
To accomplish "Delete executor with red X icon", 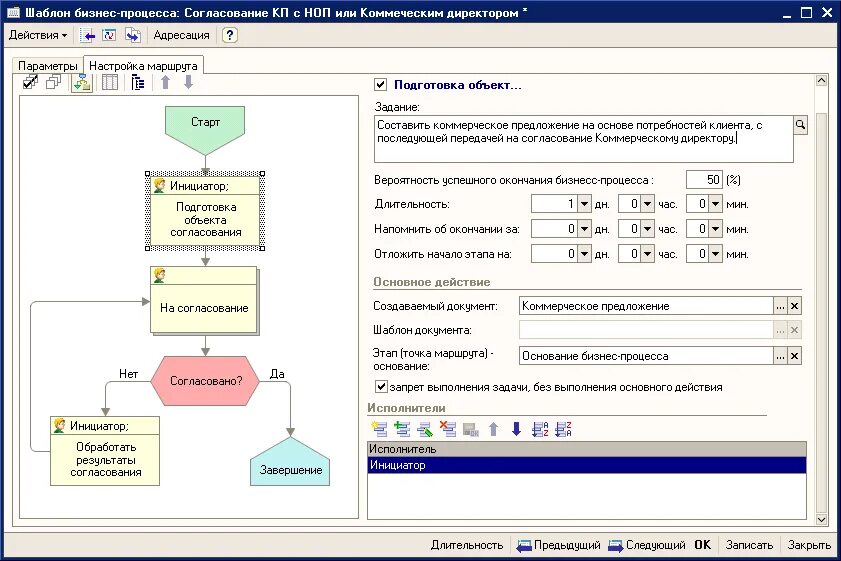I will 448,429.
